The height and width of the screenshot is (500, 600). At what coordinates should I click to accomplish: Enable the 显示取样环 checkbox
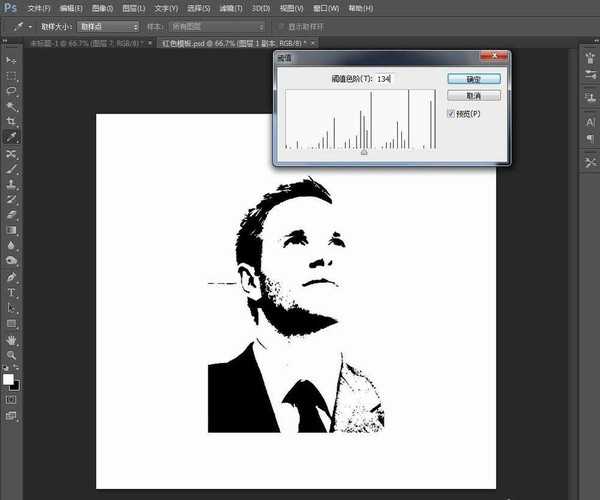pyautogui.click(x=281, y=26)
